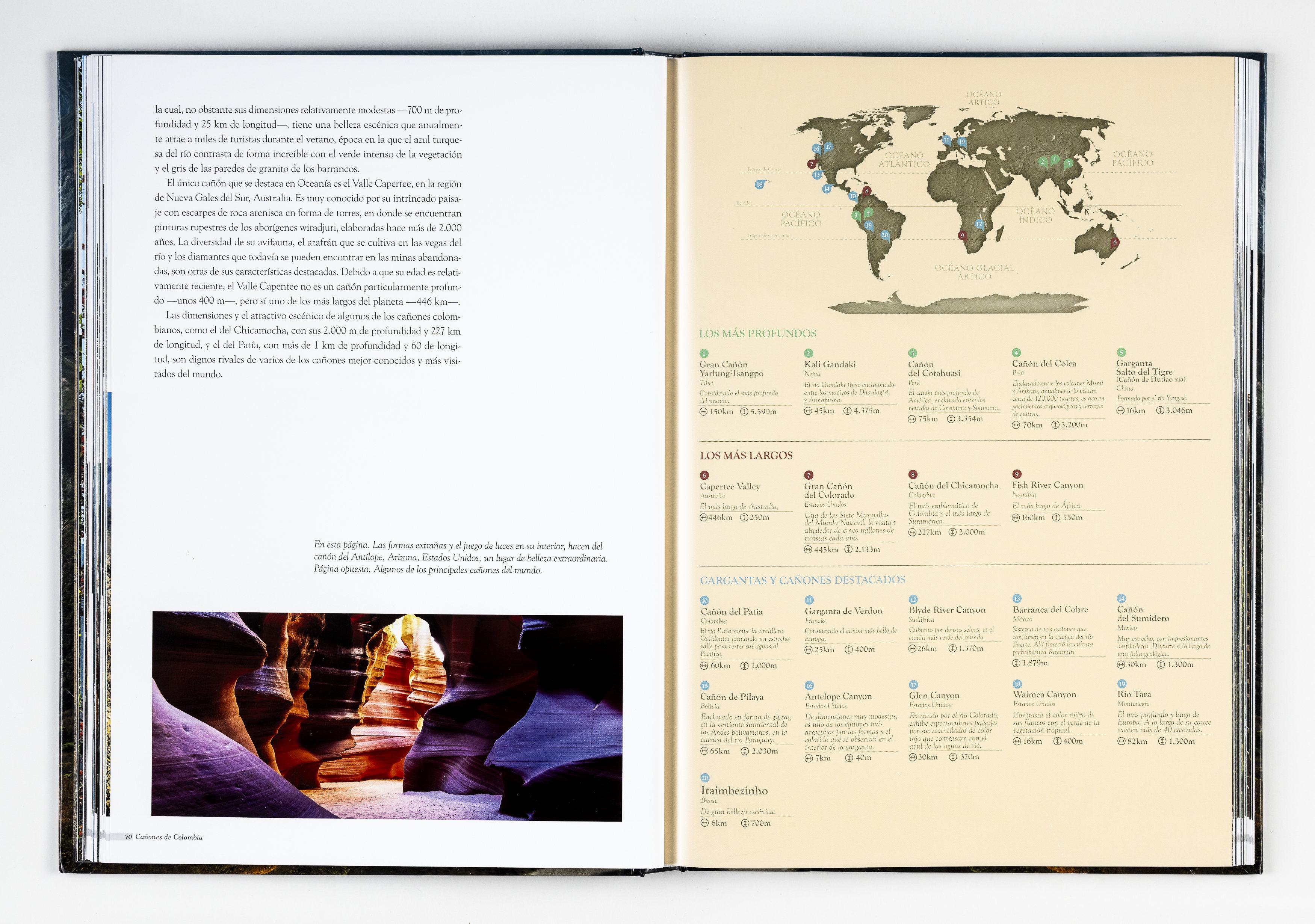The image size is (1315, 924).
Task: Click number 20 badge above Itaimbezinho
Action: [x=704, y=778]
